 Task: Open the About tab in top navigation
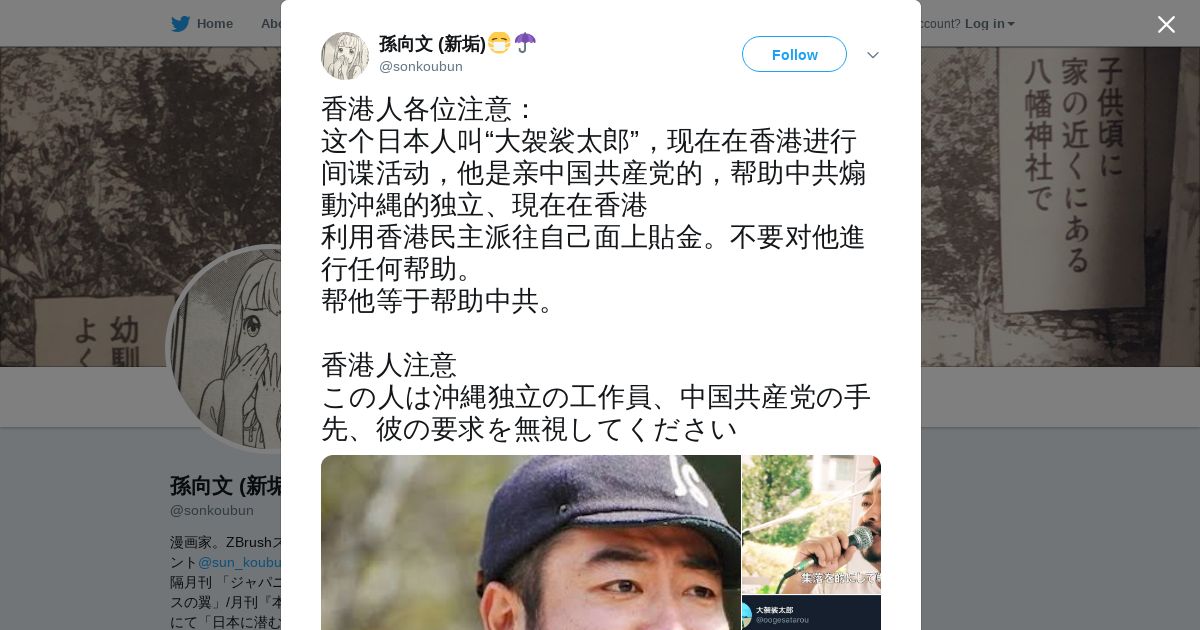pyautogui.click(x=271, y=23)
